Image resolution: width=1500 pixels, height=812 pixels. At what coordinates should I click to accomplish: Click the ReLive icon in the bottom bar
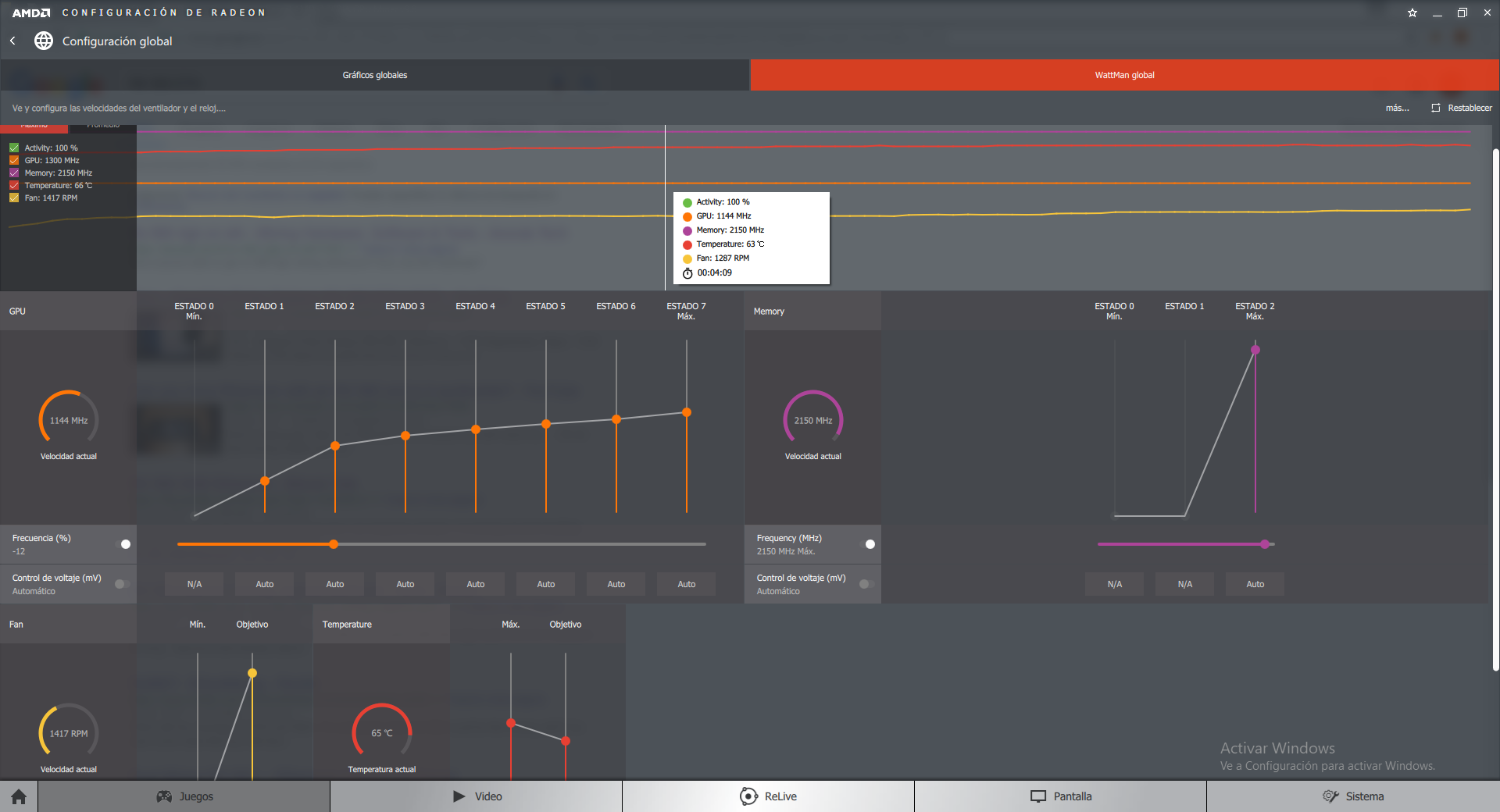coord(748,796)
